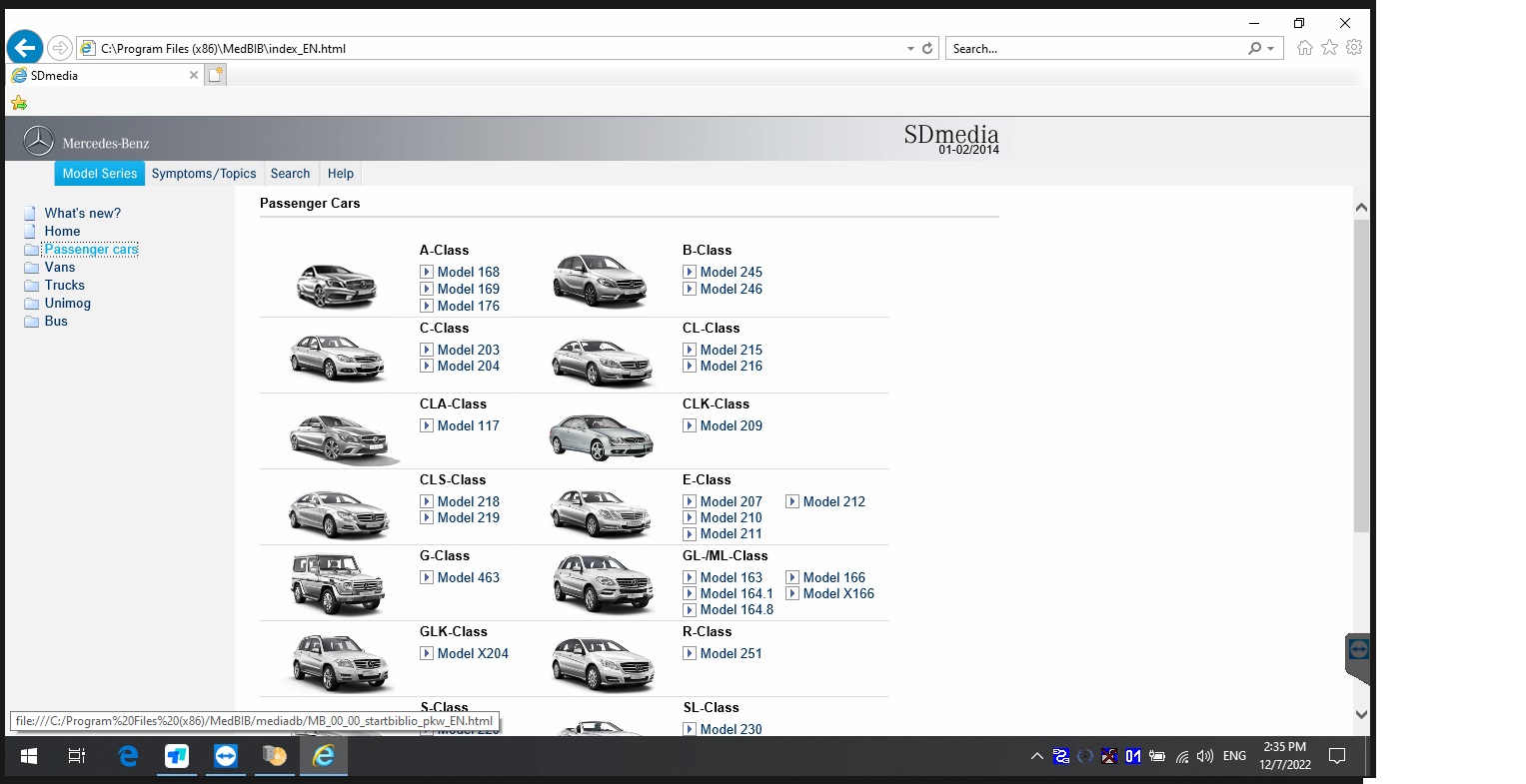Launch Microsoft Edge from the taskbar
The width and height of the screenshot is (1526, 784).
[x=128, y=756]
